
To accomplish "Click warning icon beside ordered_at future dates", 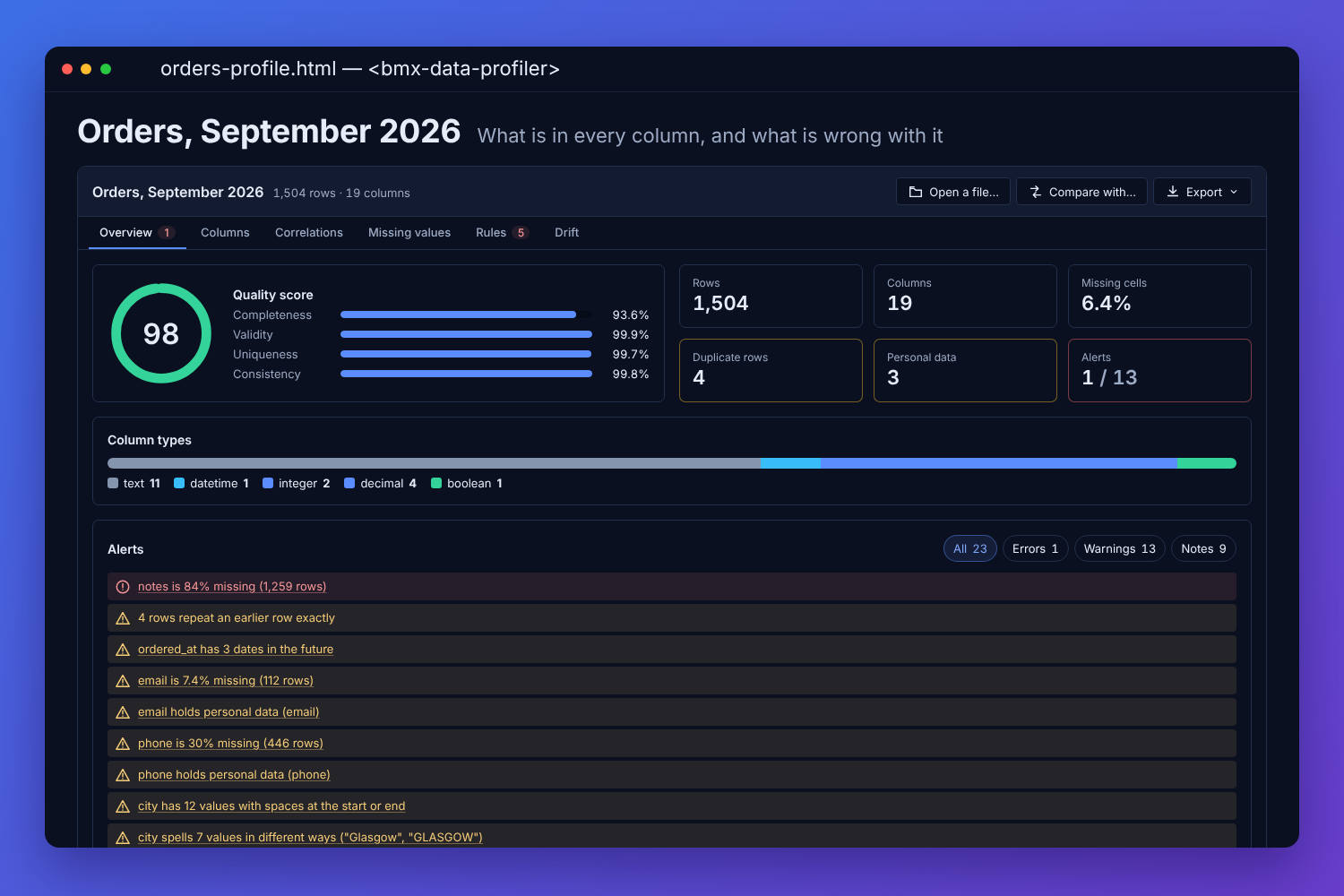I will pos(123,650).
